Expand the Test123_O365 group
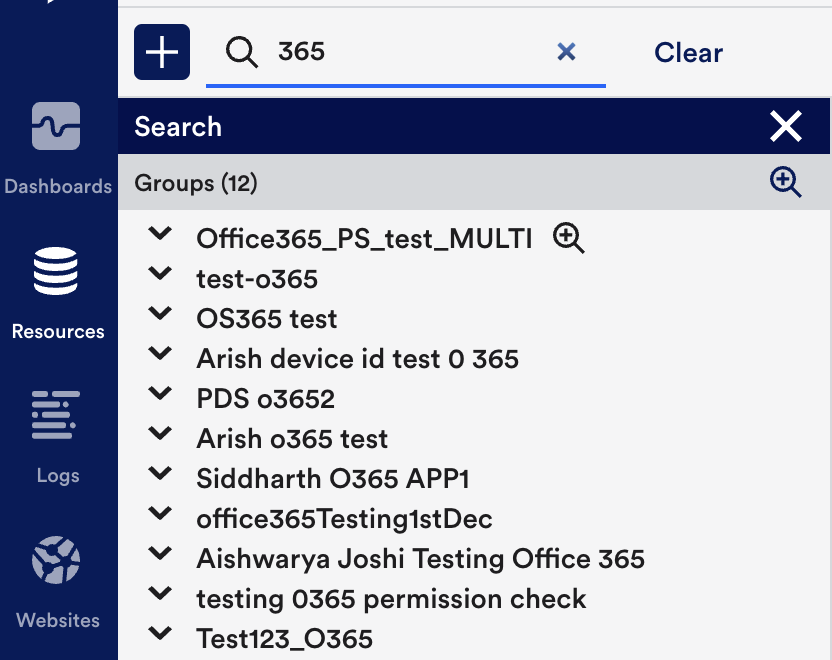Viewport: 832px width, 660px height. [x=160, y=633]
